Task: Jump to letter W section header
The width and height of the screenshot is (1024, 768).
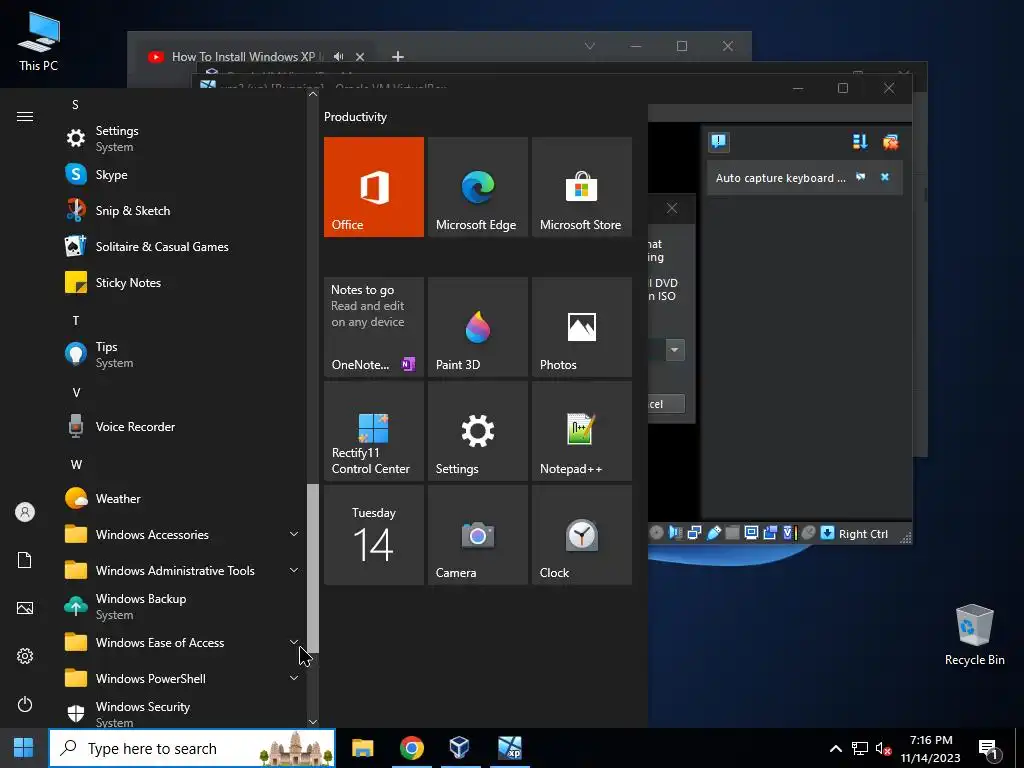Action: coord(76,464)
